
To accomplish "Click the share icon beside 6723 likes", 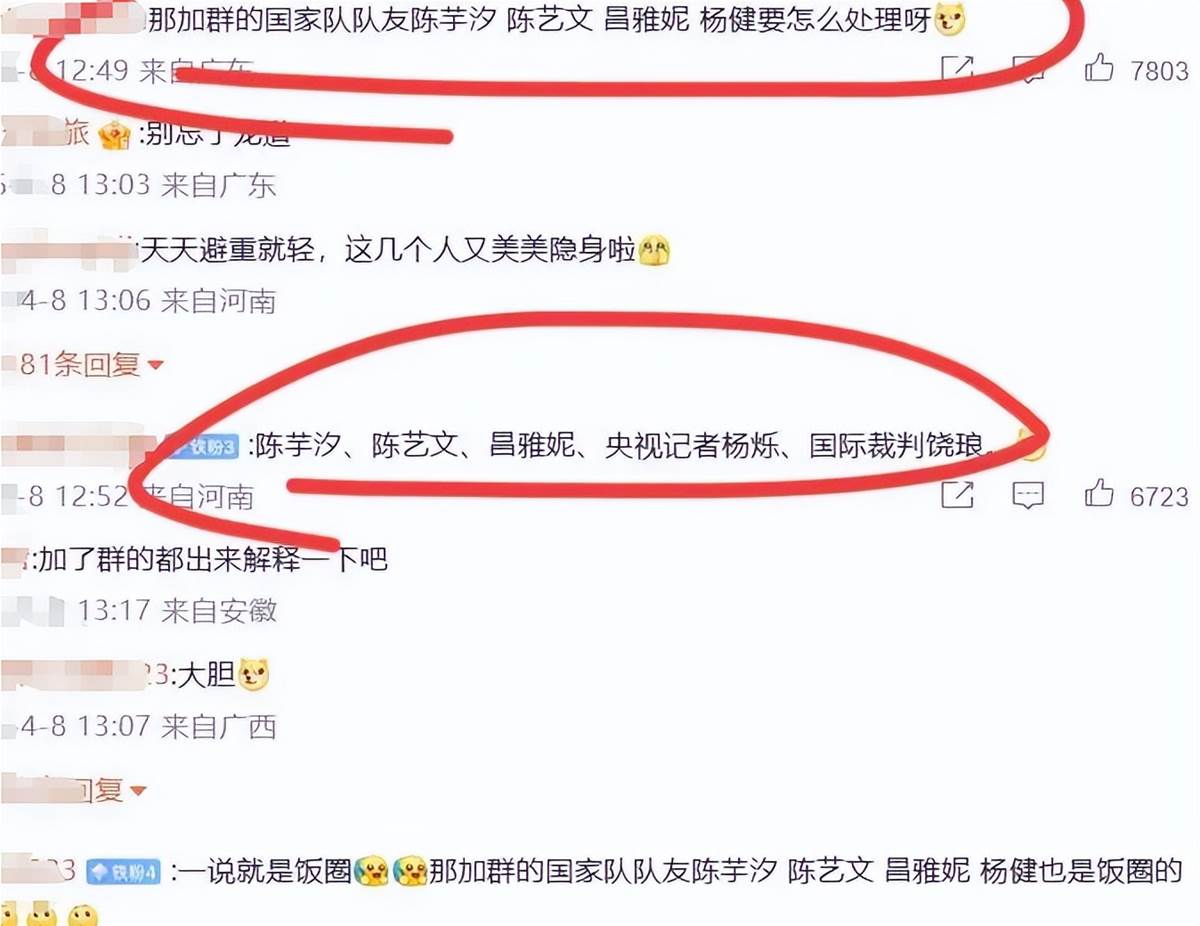I will coord(958,494).
